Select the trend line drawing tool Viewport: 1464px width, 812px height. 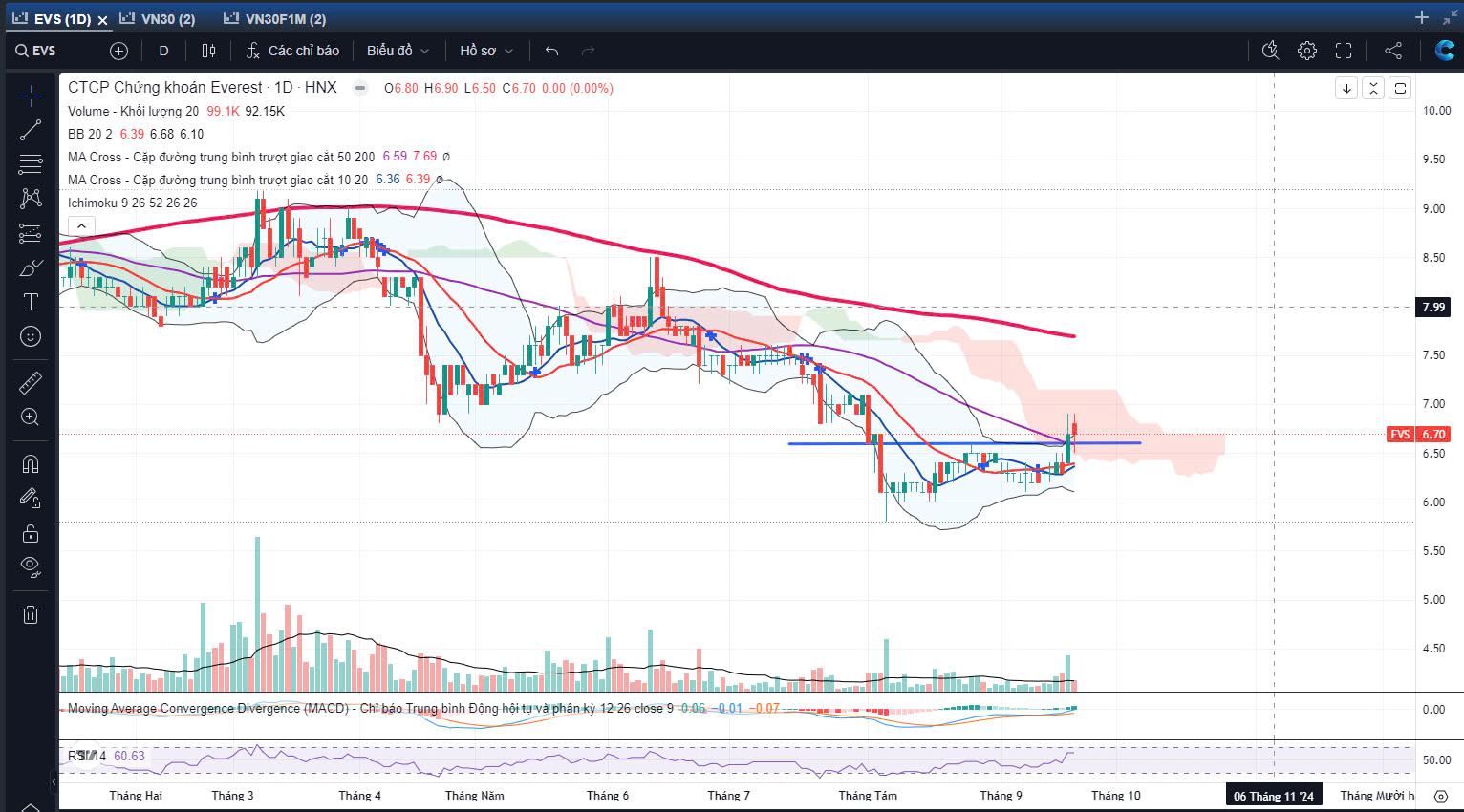tap(31, 130)
